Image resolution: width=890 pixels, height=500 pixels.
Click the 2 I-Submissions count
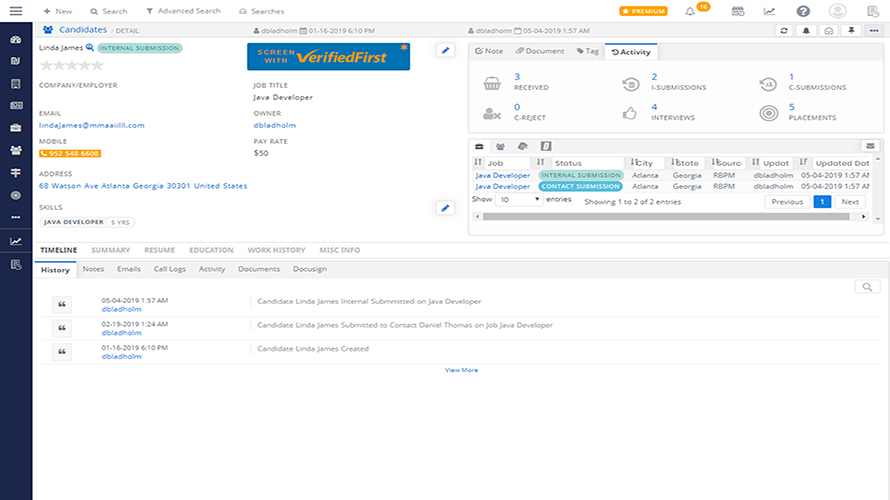click(654, 77)
